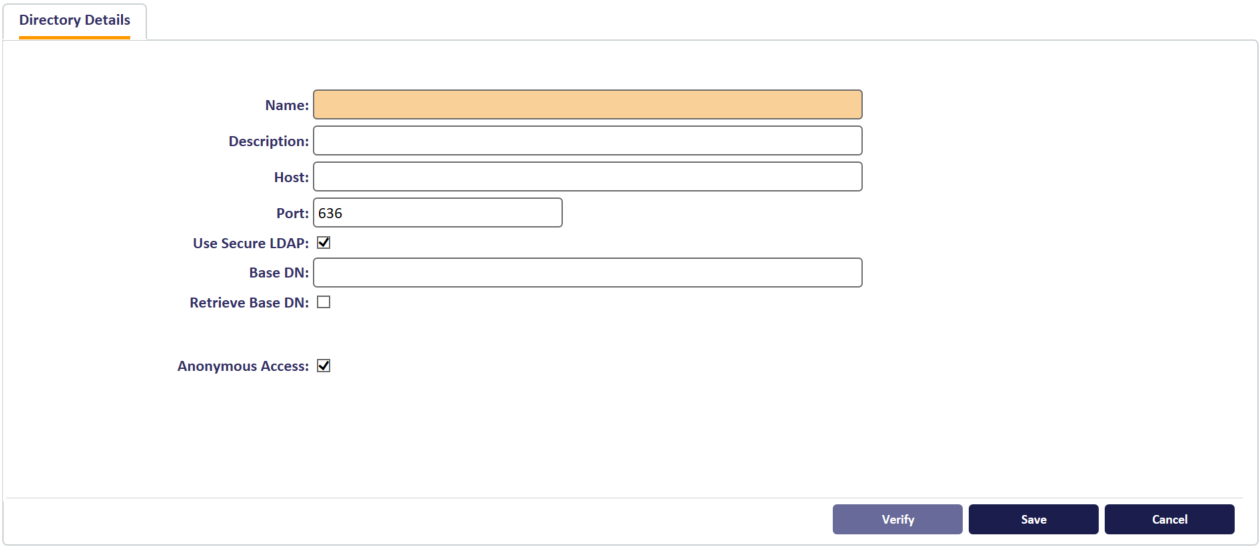This screenshot has width=1260, height=548.
Task: Select the Host input field
Action: pyautogui.click(x=588, y=177)
